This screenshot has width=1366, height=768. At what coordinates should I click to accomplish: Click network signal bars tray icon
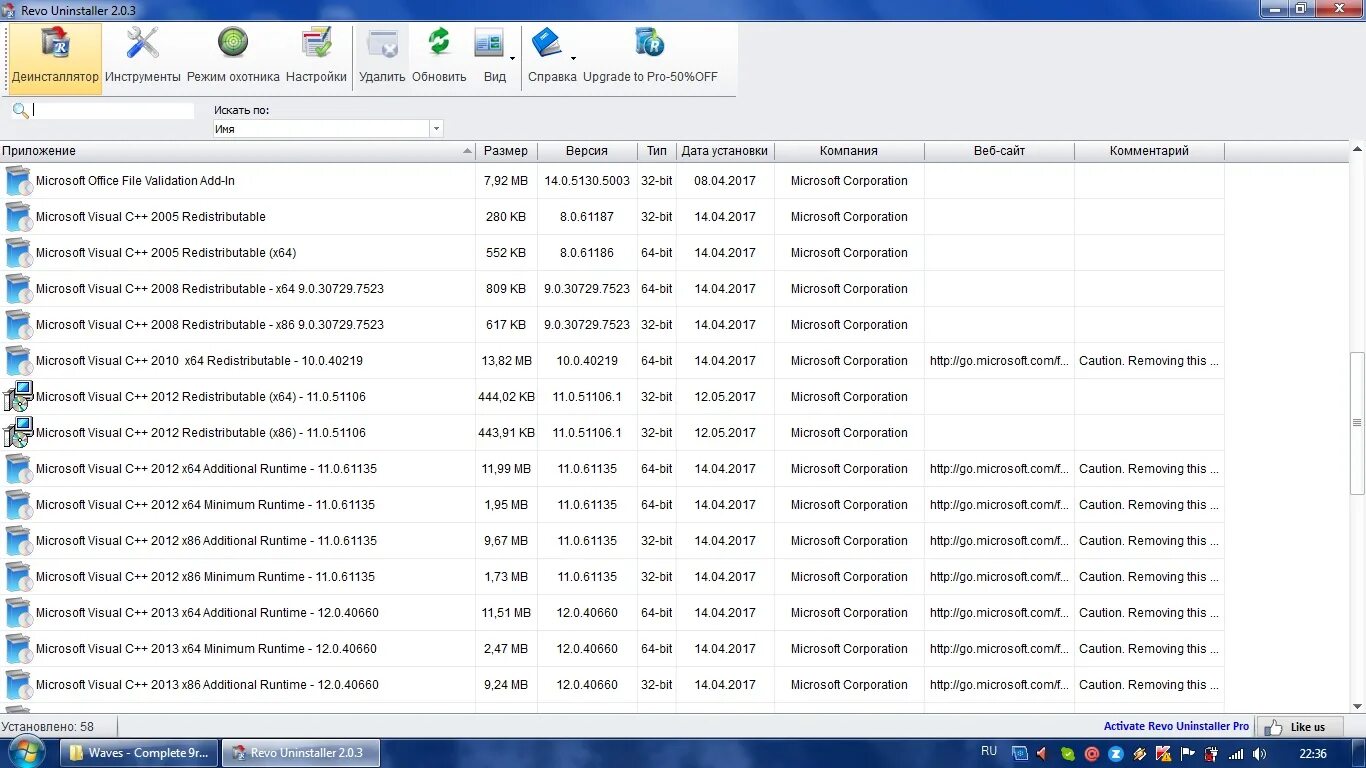(1236, 754)
